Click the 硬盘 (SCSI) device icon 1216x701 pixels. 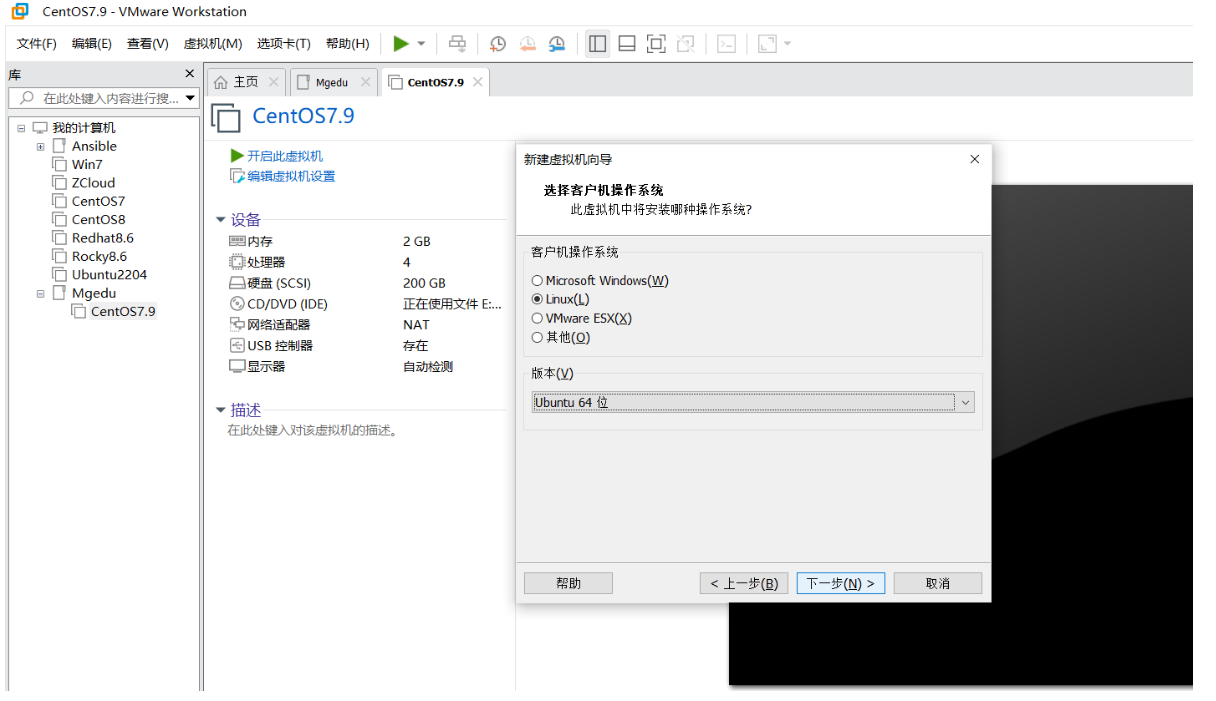[238, 283]
